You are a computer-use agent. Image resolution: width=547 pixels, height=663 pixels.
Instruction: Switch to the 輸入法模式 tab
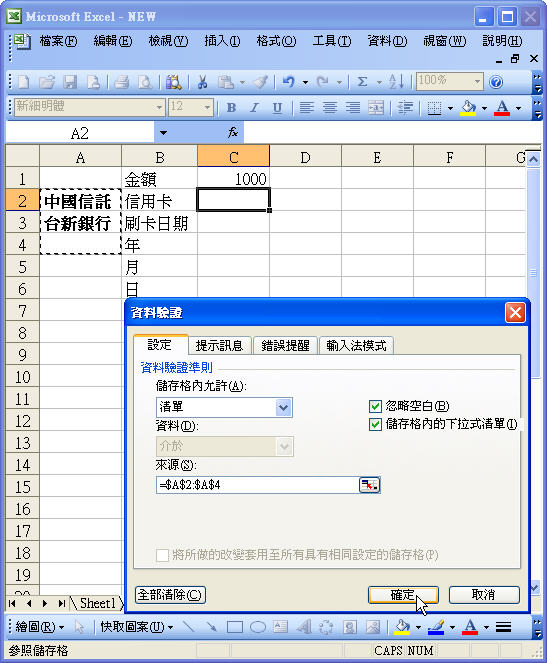356,345
